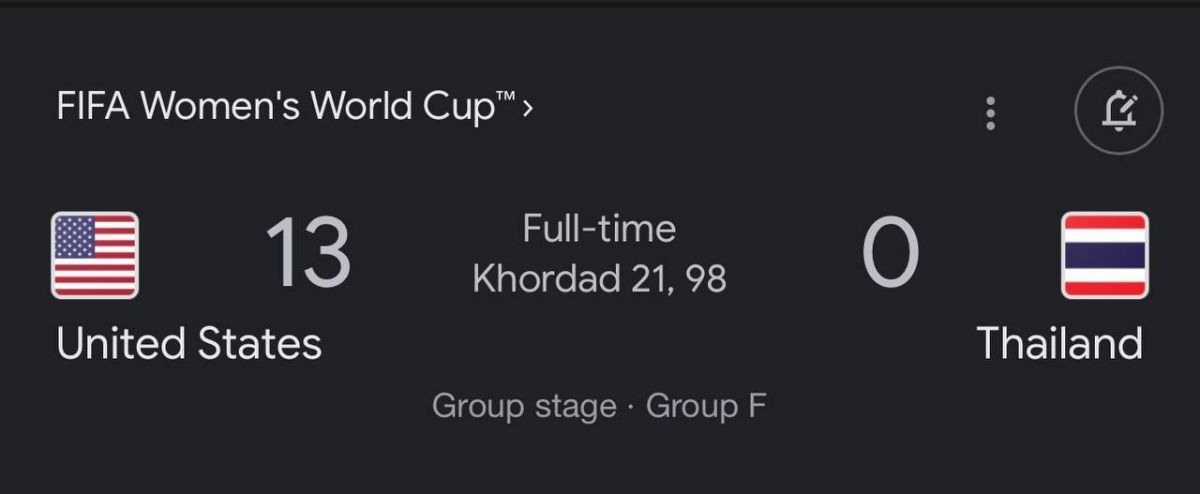
Task: Click the dot separator before Group F
Action: click(x=631, y=407)
